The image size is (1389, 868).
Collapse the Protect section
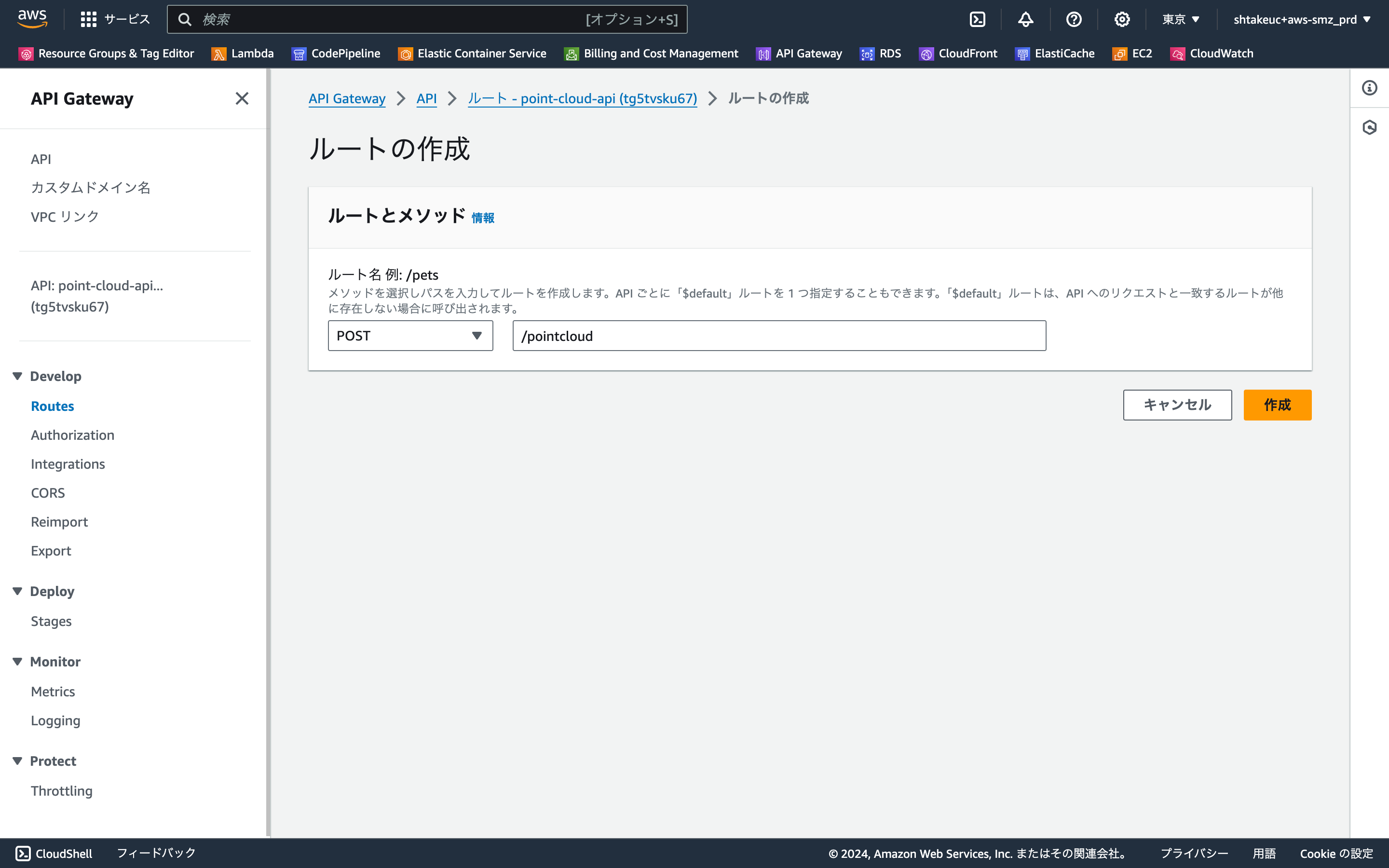[17, 760]
